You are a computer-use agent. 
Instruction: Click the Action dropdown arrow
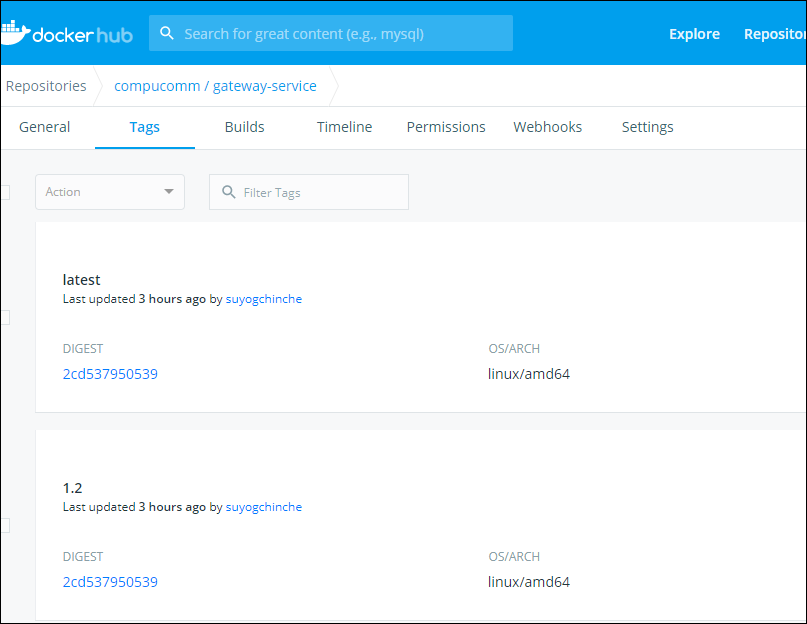point(168,192)
